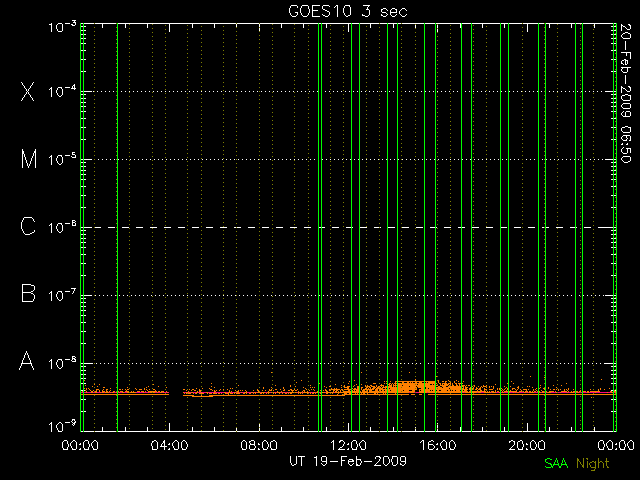Click the 'GOES10 3 sec' plot title
Screen dimensions: 640x480
pyautogui.click(x=348, y=11)
